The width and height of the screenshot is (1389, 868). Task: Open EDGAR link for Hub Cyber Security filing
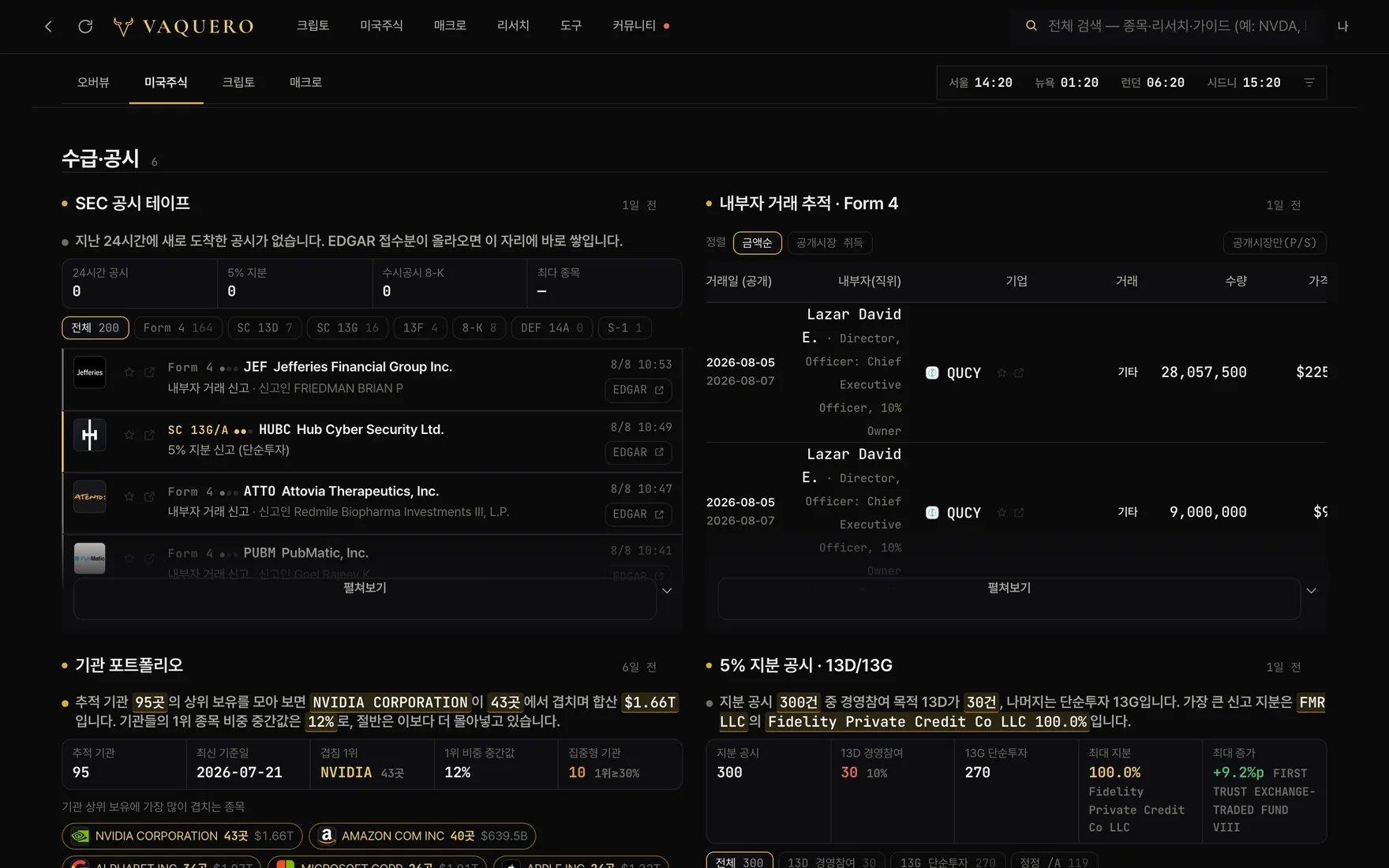[x=638, y=452]
